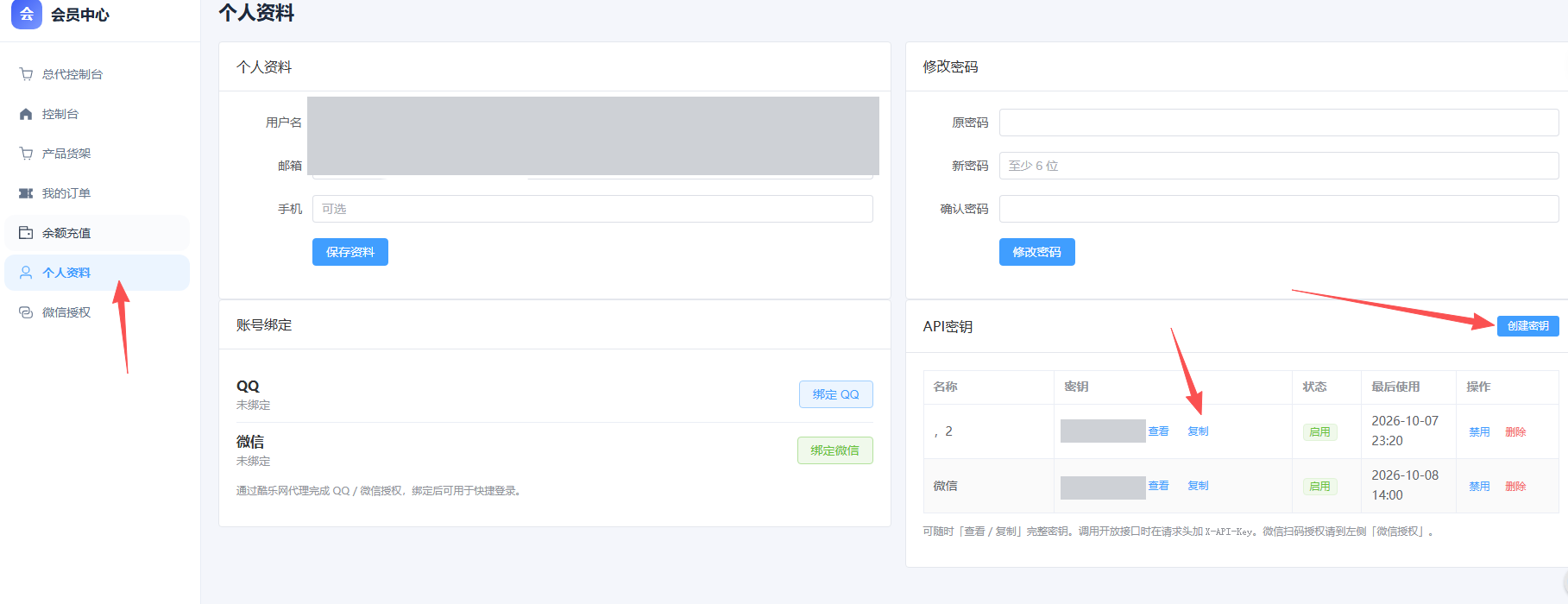Click 删除 for the key named 2
The height and width of the screenshot is (604, 1568).
(1515, 432)
